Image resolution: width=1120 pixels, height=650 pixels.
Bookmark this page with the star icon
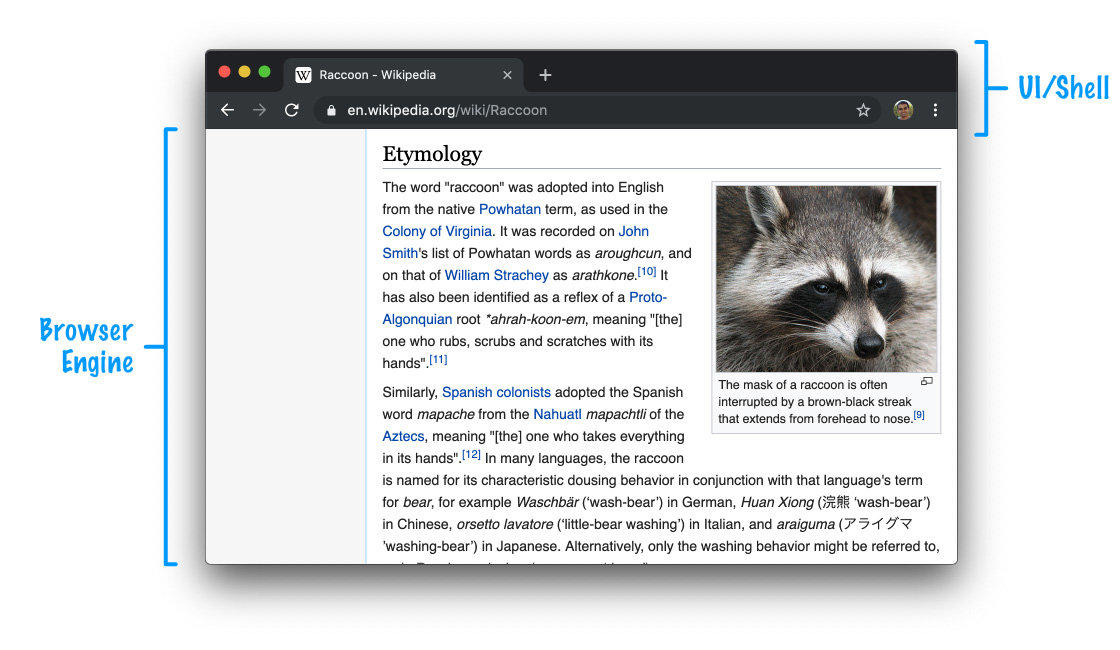[863, 110]
